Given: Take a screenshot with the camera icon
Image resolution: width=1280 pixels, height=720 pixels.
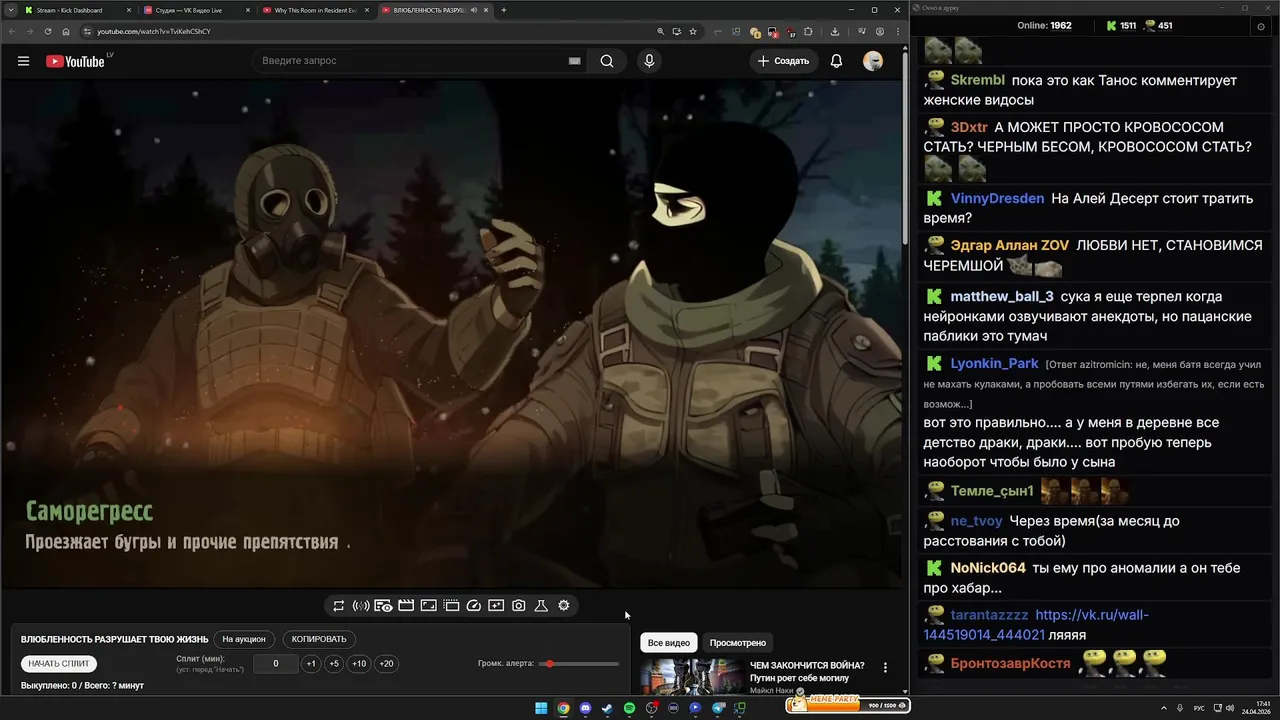Looking at the screenshot, I should pyautogui.click(x=519, y=605).
